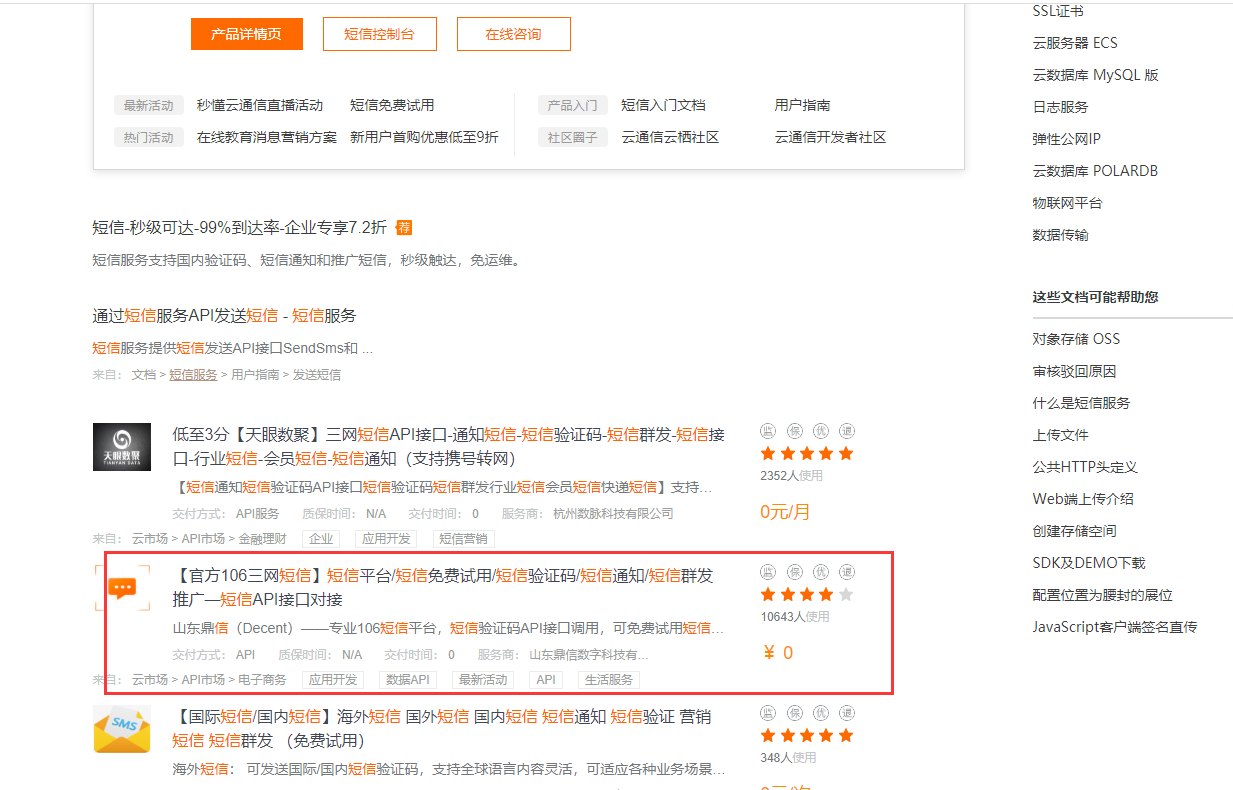Click the 保 badge on 官方106三网短信 listing
1233x790 pixels.
(x=794, y=572)
